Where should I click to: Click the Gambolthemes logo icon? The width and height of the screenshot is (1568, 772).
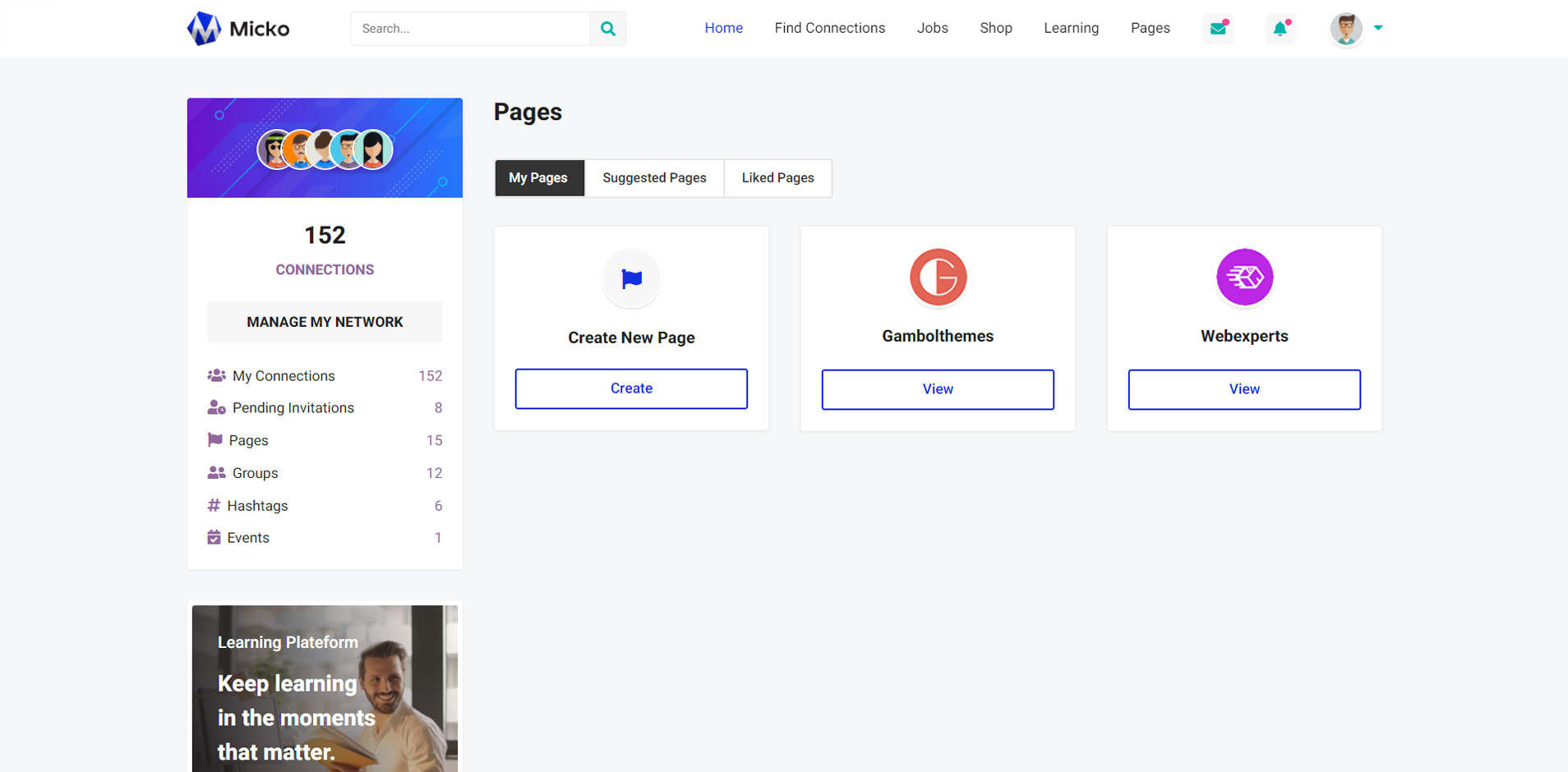point(938,277)
